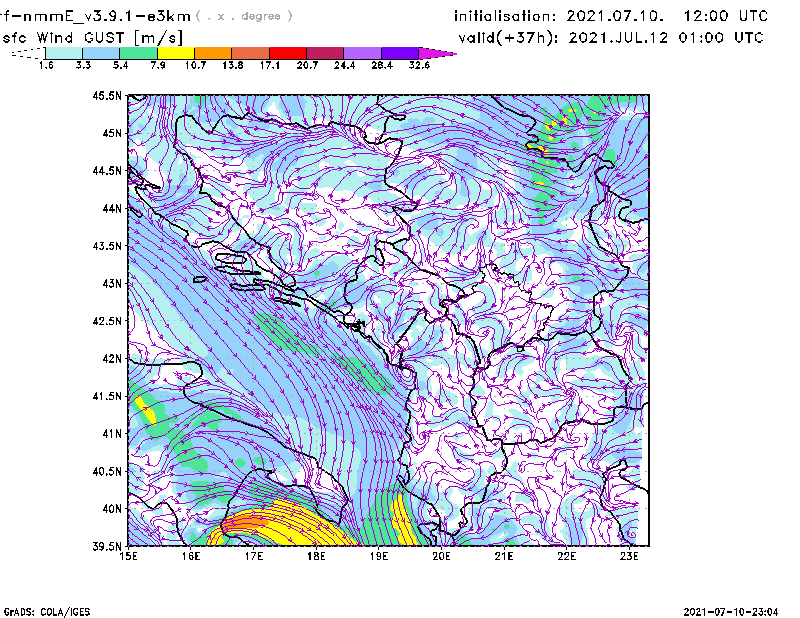Click the crimson 20.7–24.4 legend swatch
800x618 pixels.
pos(325,53)
